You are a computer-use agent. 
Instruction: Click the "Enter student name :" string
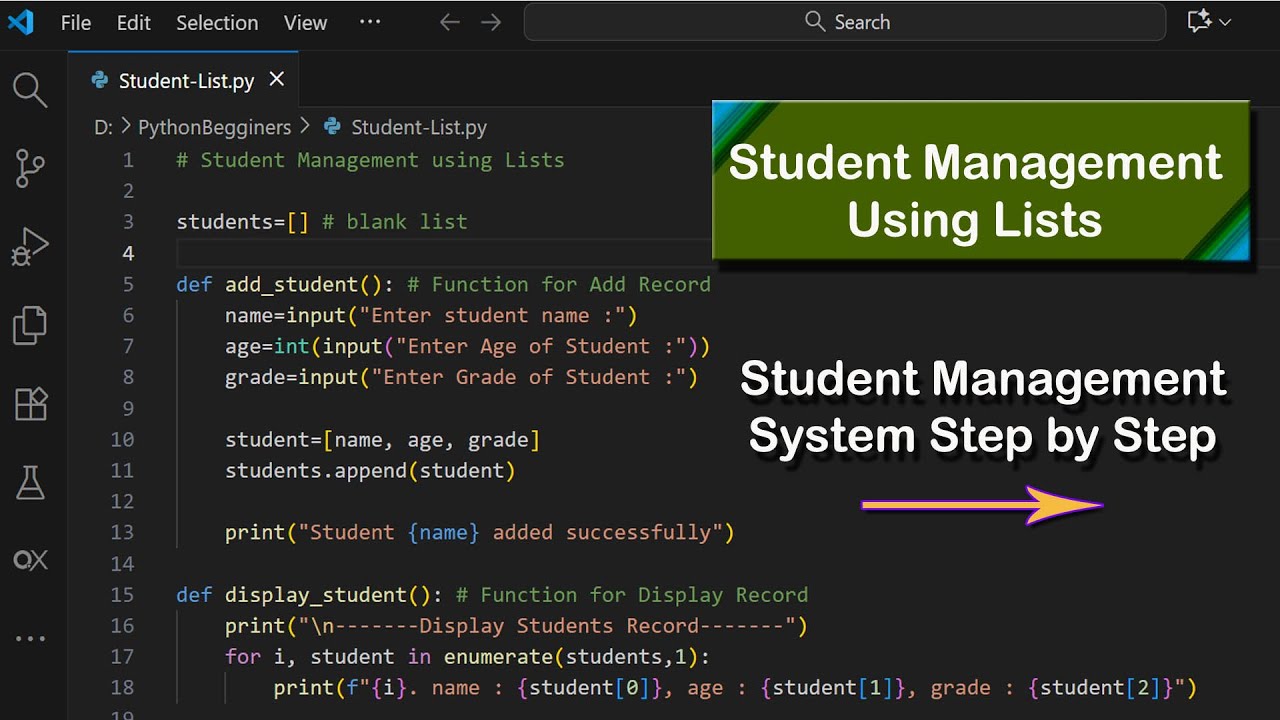(492, 315)
